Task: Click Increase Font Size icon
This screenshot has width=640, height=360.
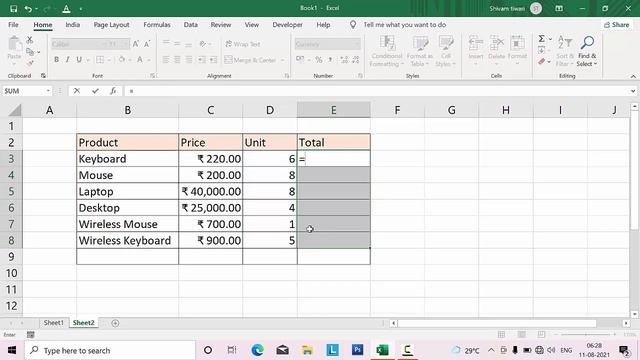Action: pos(136,44)
